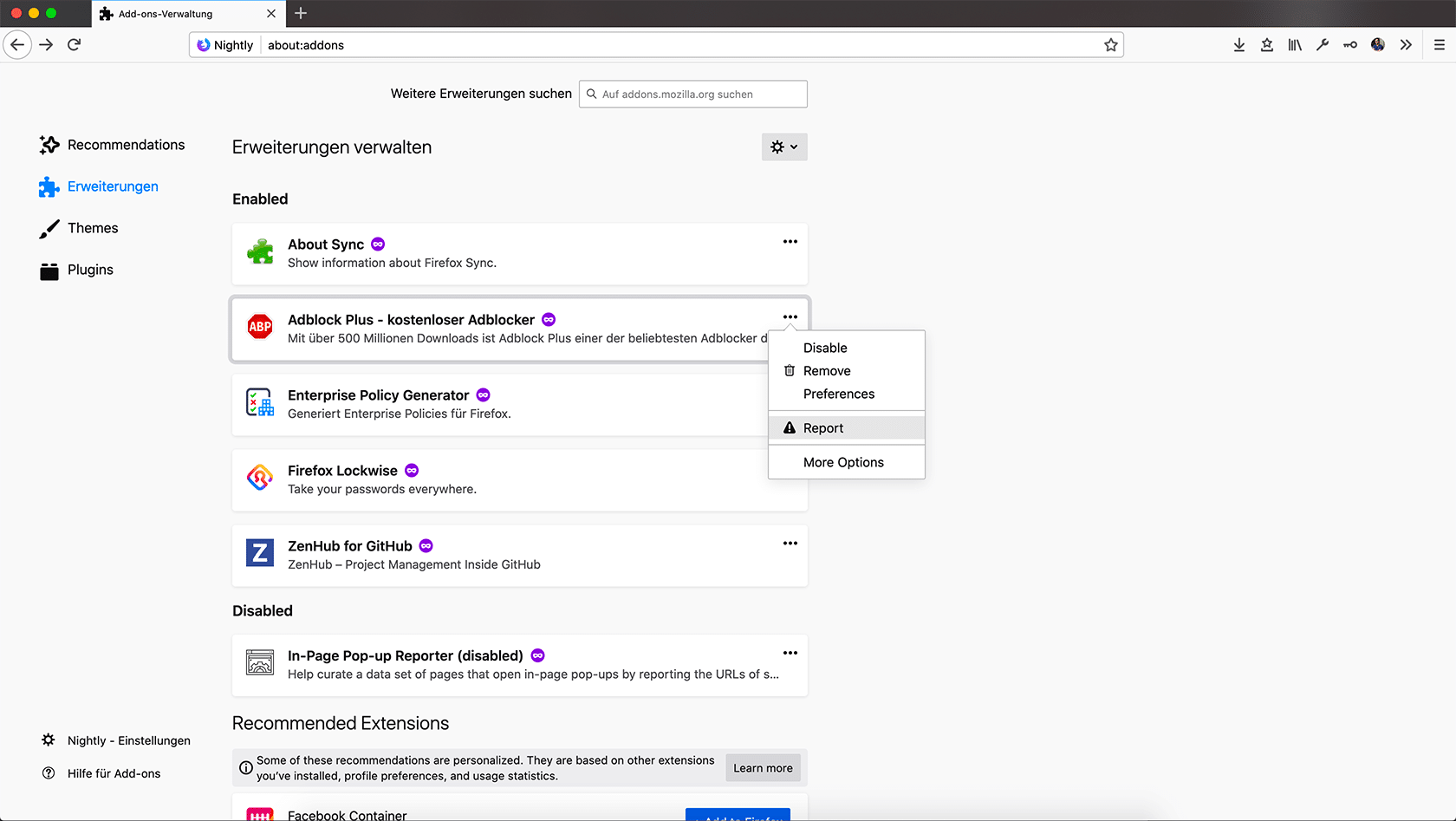The height and width of the screenshot is (821, 1456).
Task: Expand ZenHub for GitHub more-options menu
Action: (x=790, y=544)
